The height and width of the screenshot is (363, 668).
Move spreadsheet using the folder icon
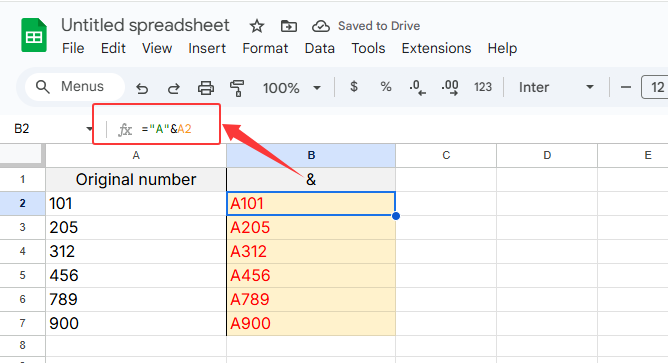tap(288, 26)
